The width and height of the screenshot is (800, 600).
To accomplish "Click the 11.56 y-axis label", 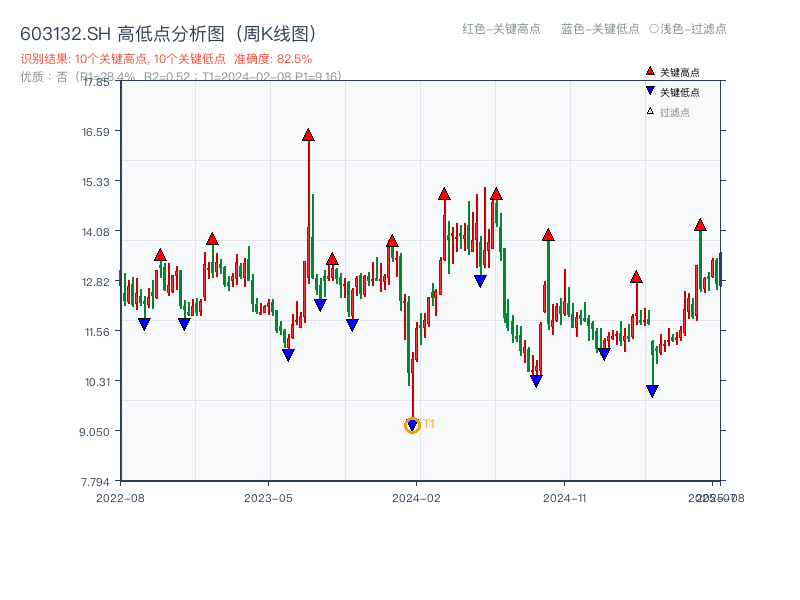I will click(97, 332).
